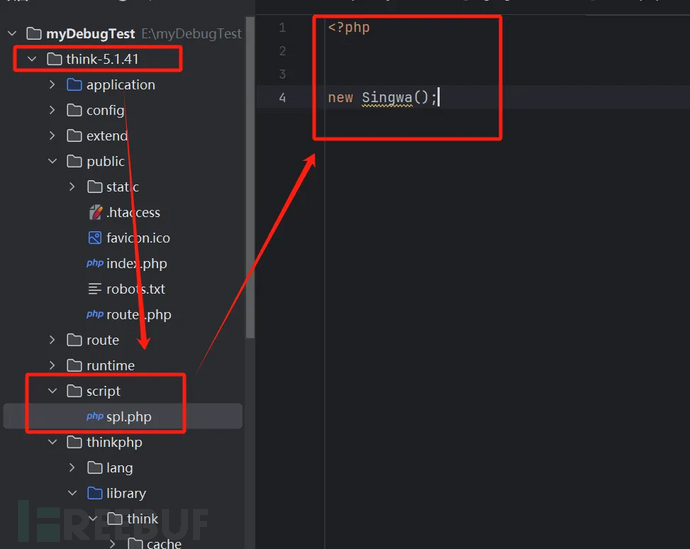This screenshot has height=549, width=690.
Task: Click the text file icon beside robots.txt
Action: pos(95,289)
